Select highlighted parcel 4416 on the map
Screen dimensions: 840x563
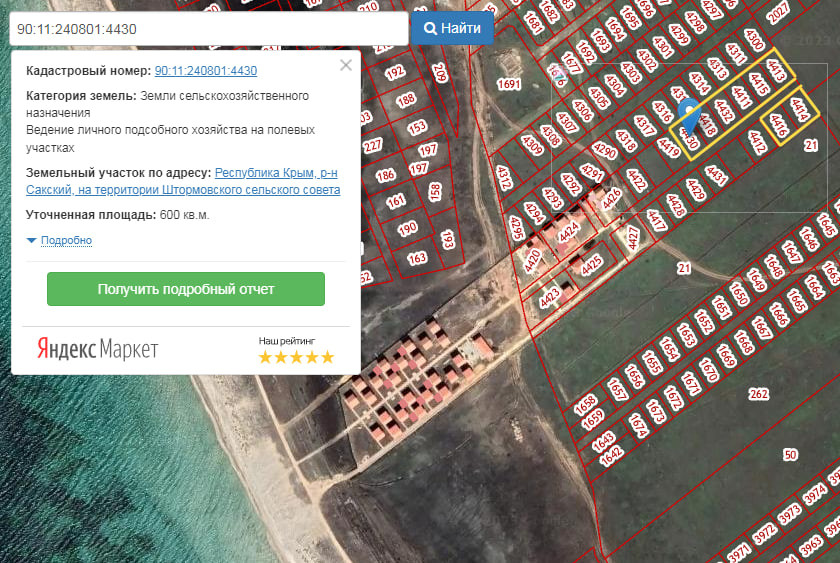pos(778,125)
